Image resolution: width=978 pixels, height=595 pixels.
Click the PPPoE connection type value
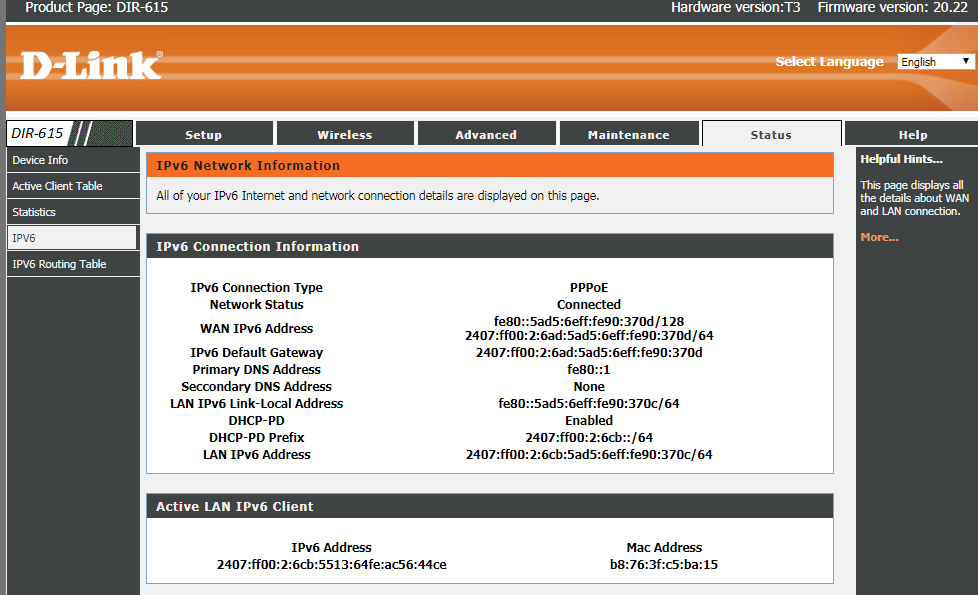point(589,288)
